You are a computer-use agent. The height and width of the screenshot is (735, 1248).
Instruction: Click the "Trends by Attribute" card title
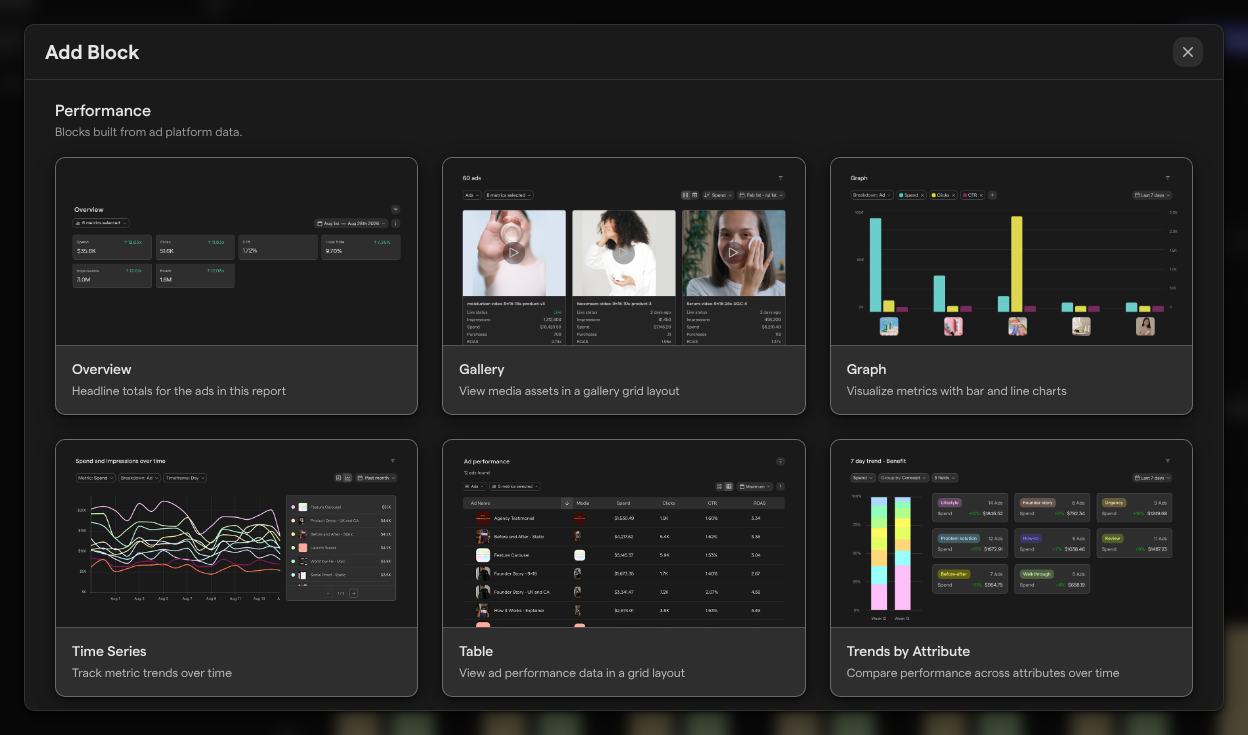coord(909,651)
